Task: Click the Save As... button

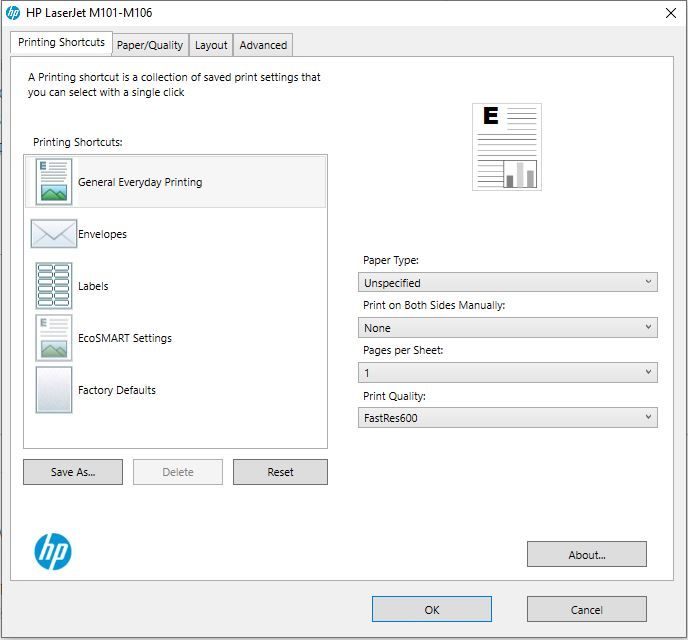Action: pyautogui.click(x=73, y=472)
